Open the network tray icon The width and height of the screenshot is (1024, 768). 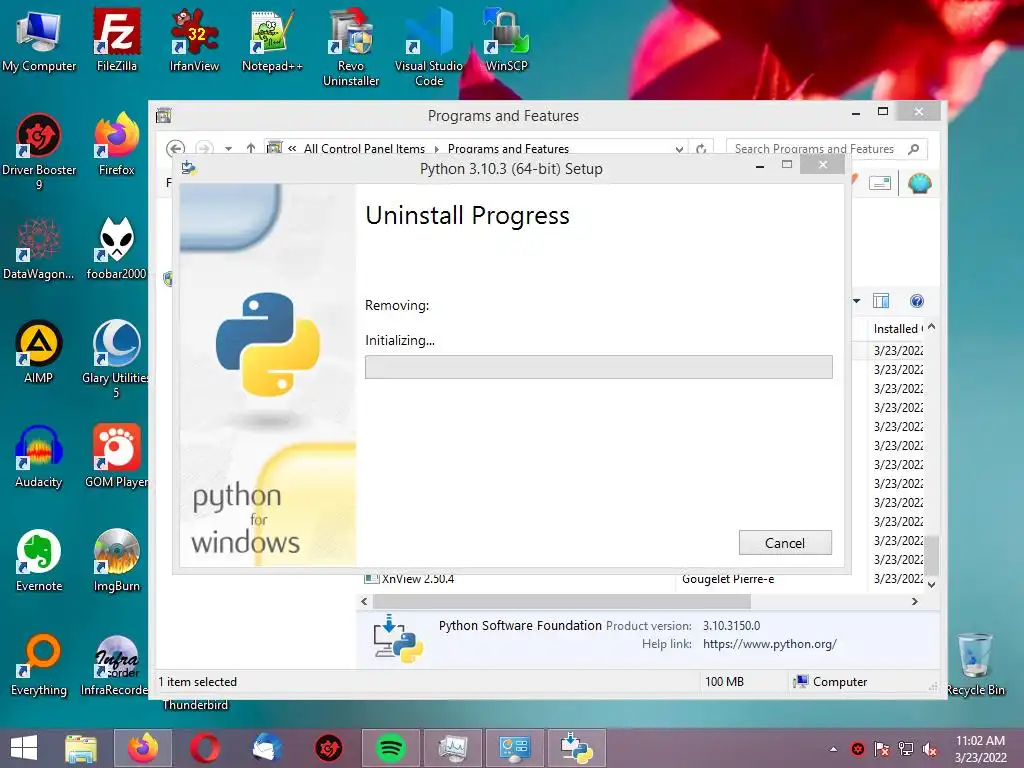906,749
